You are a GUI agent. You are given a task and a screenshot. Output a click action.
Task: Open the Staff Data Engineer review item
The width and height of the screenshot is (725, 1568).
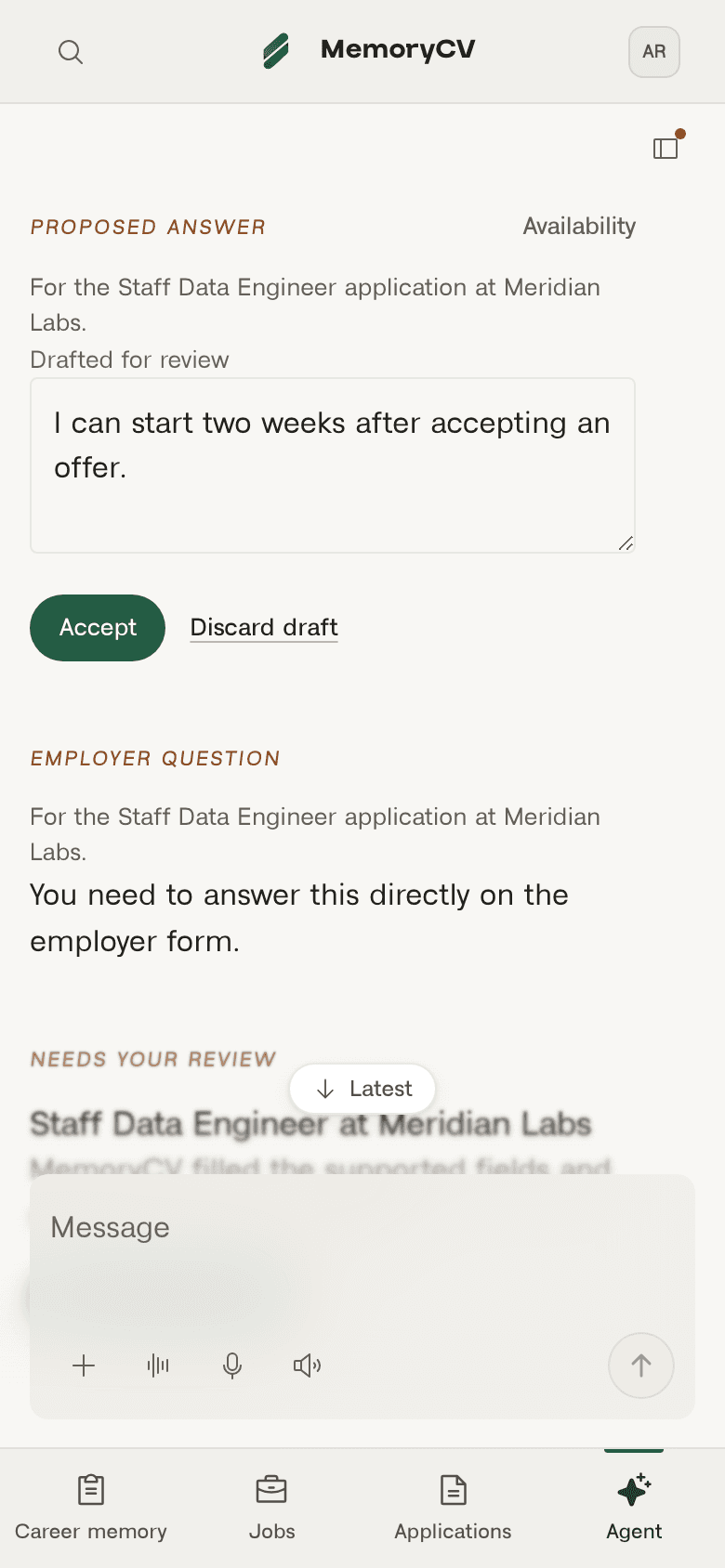click(310, 1124)
